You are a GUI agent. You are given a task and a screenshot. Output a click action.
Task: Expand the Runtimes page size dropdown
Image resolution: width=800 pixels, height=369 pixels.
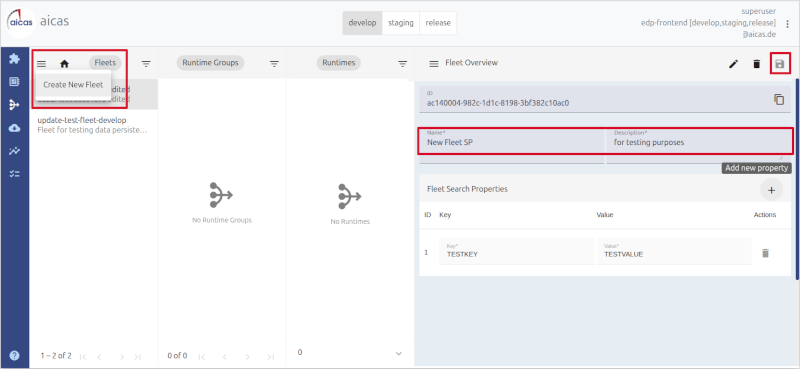pyautogui.click(x=399, y=353)
